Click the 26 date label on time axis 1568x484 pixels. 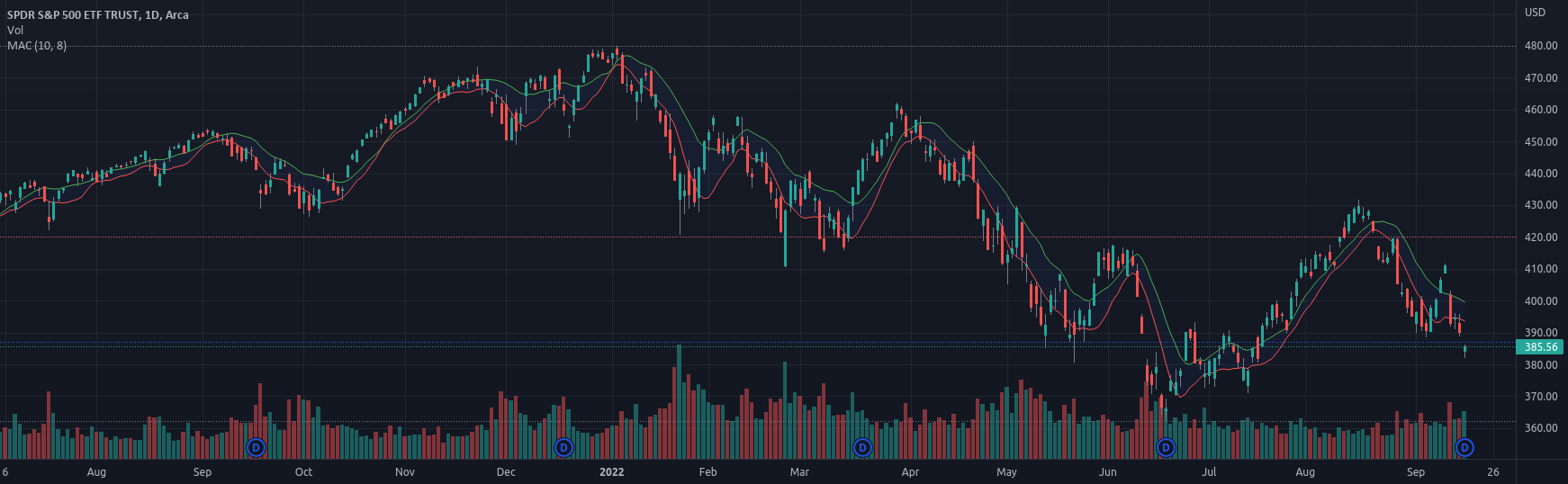click(x=1493, y=472)
